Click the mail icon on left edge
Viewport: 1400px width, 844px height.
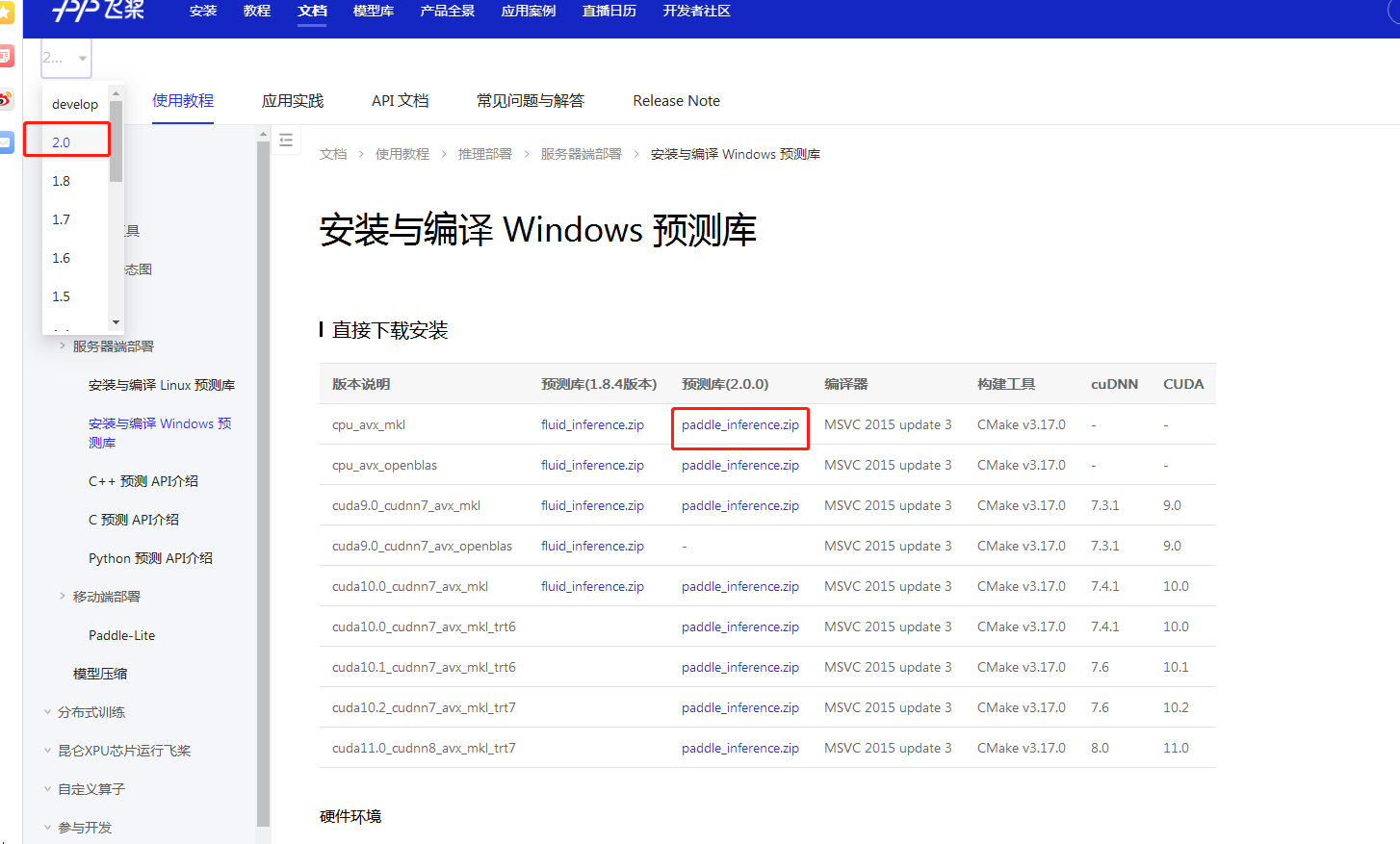coord(7,141)
